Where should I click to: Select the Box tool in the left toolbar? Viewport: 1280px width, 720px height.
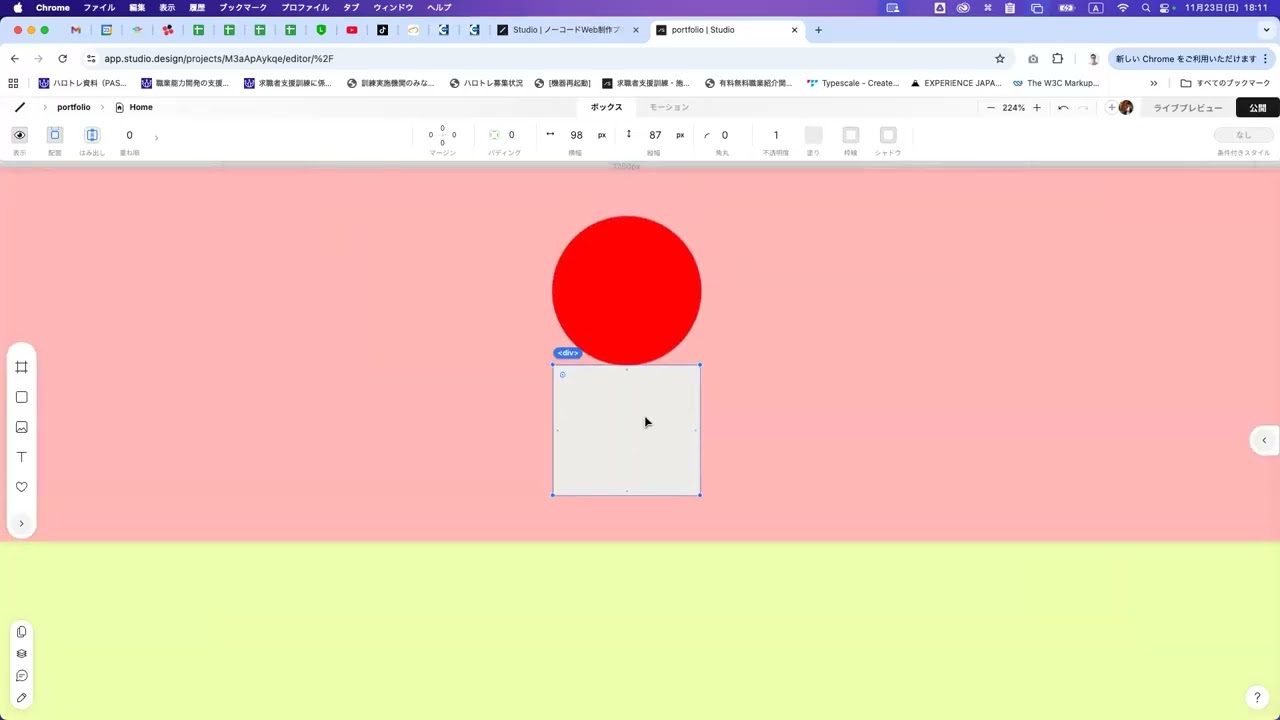[x=21, y=397]
